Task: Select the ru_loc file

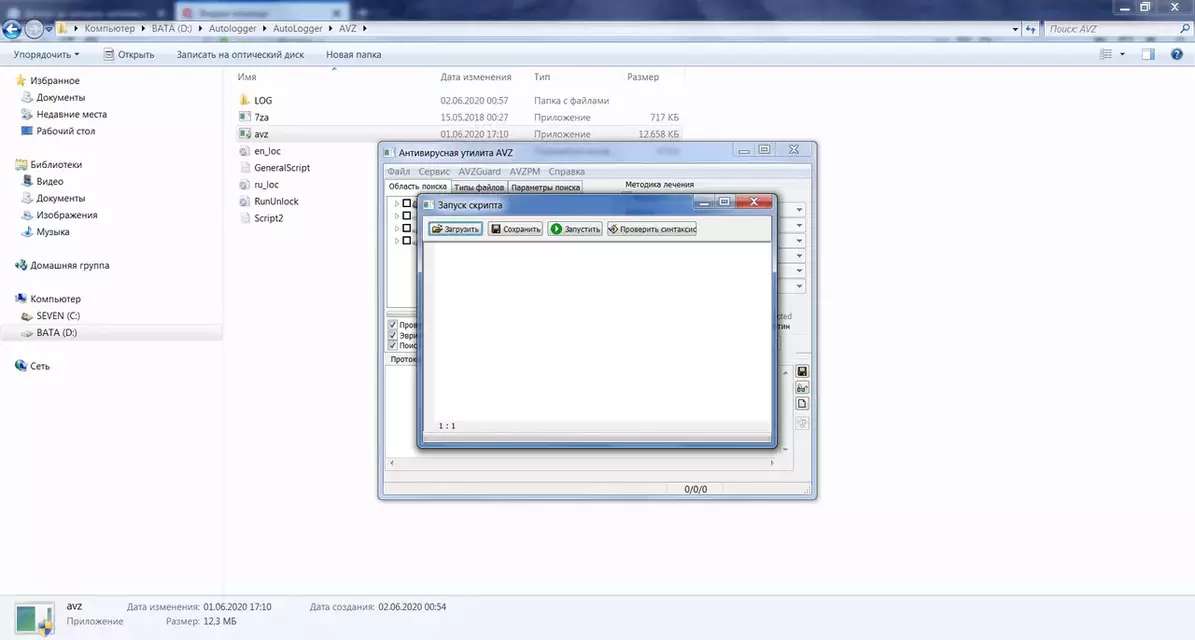Action: click(266, 184)
